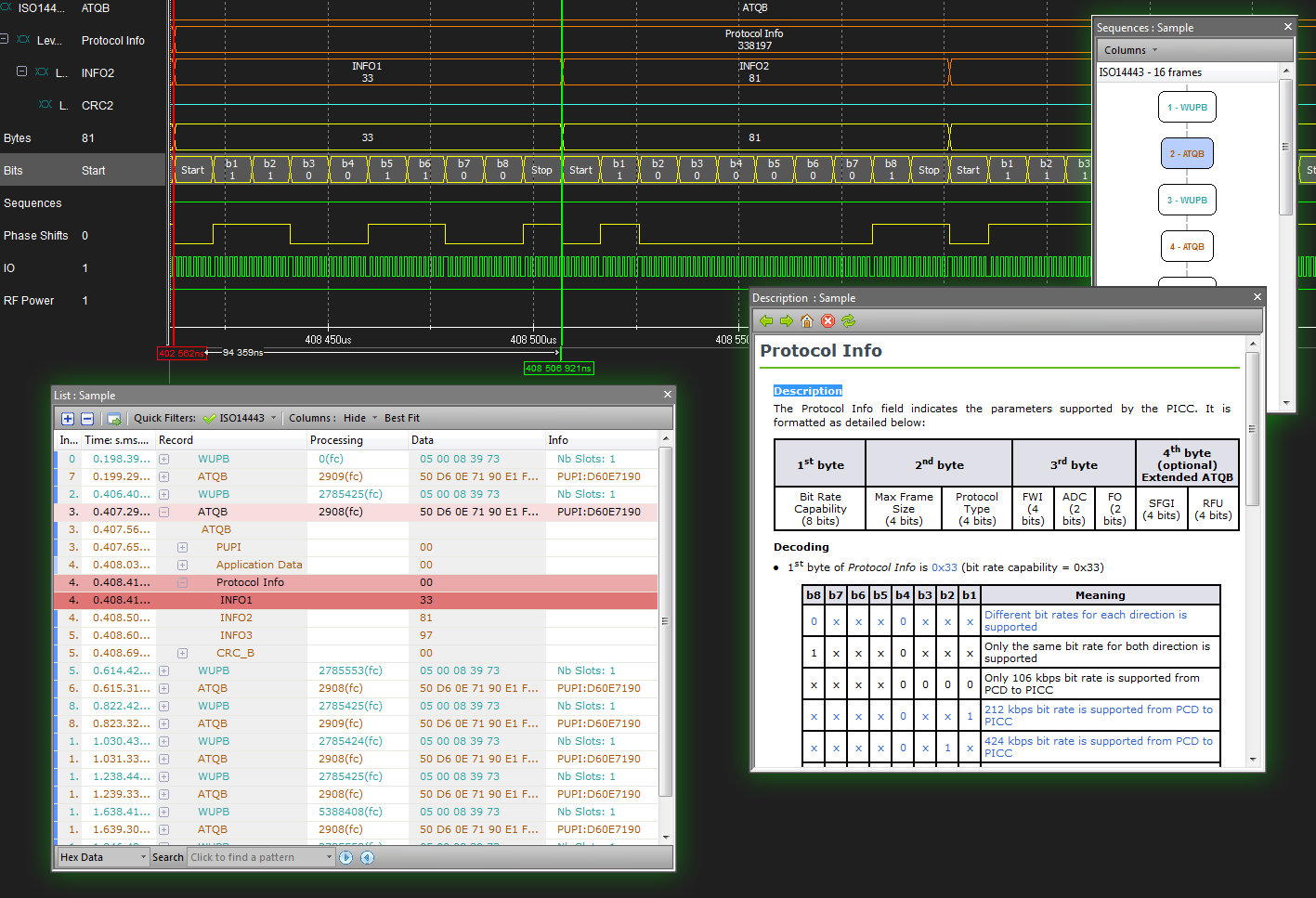The width and height of the screenshot is (1316, 898).
Task: Click the green back arrow in Description panel
Action: click(x=766, y=321)
